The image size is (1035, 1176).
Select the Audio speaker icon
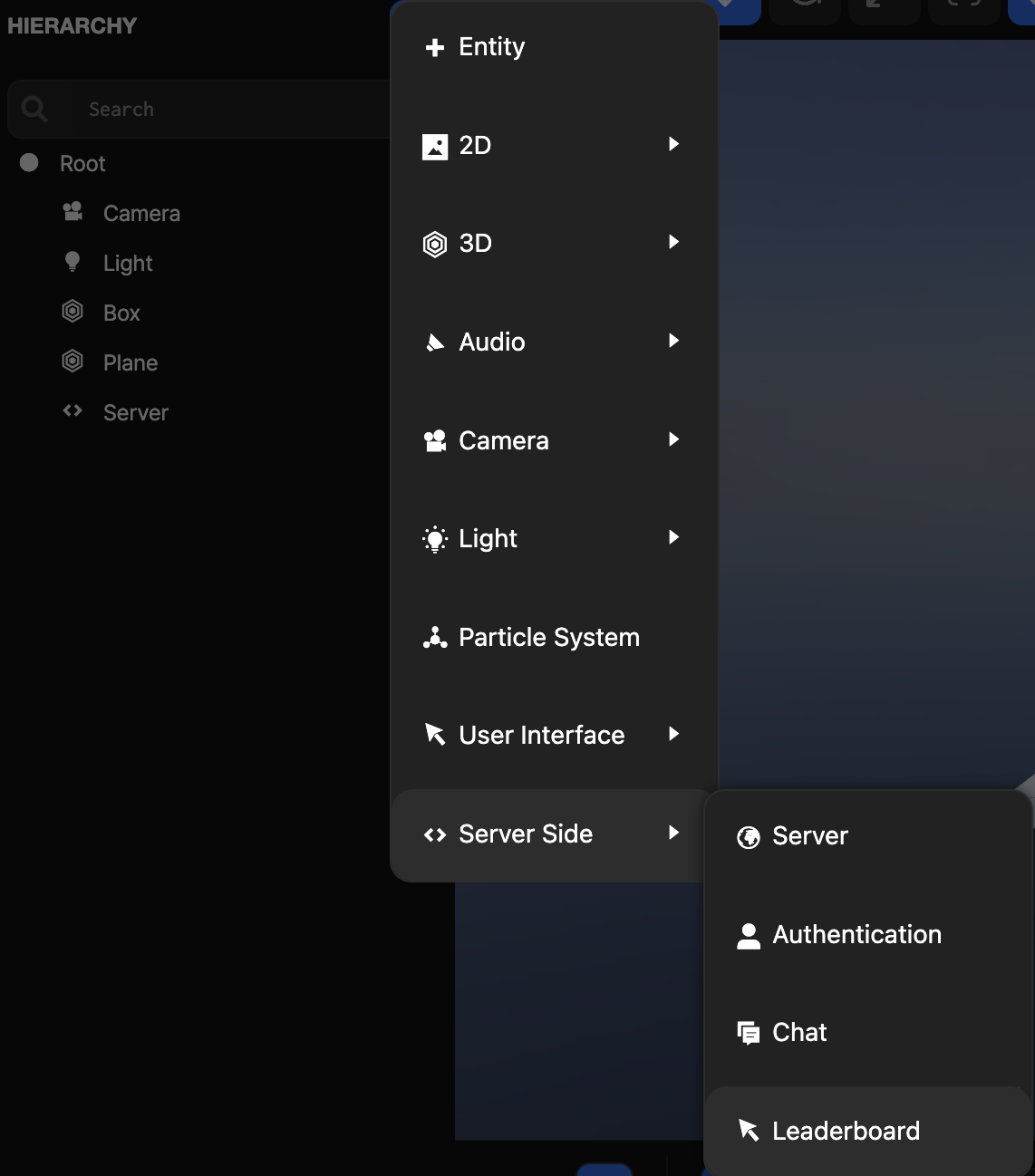pos(435,342)
